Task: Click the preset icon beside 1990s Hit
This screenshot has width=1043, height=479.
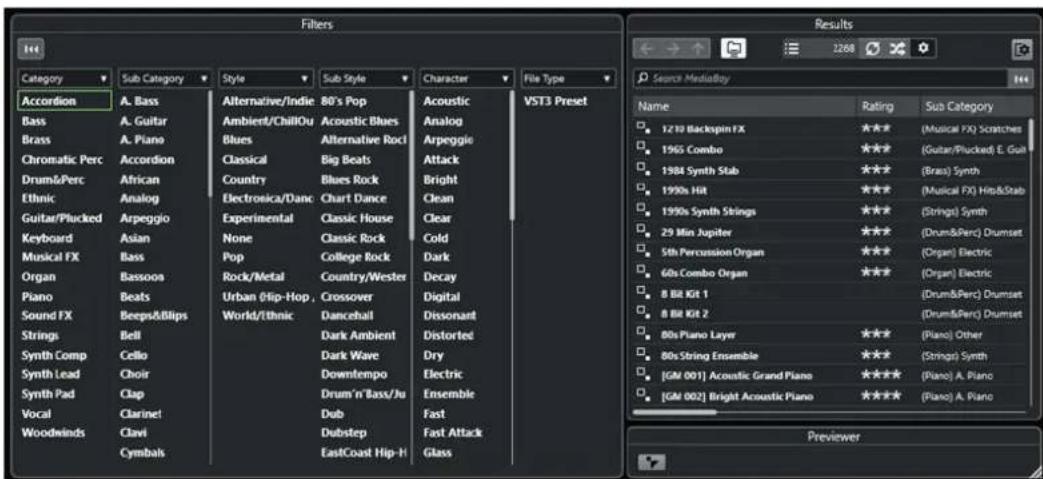Action: (x=643, y=190)
